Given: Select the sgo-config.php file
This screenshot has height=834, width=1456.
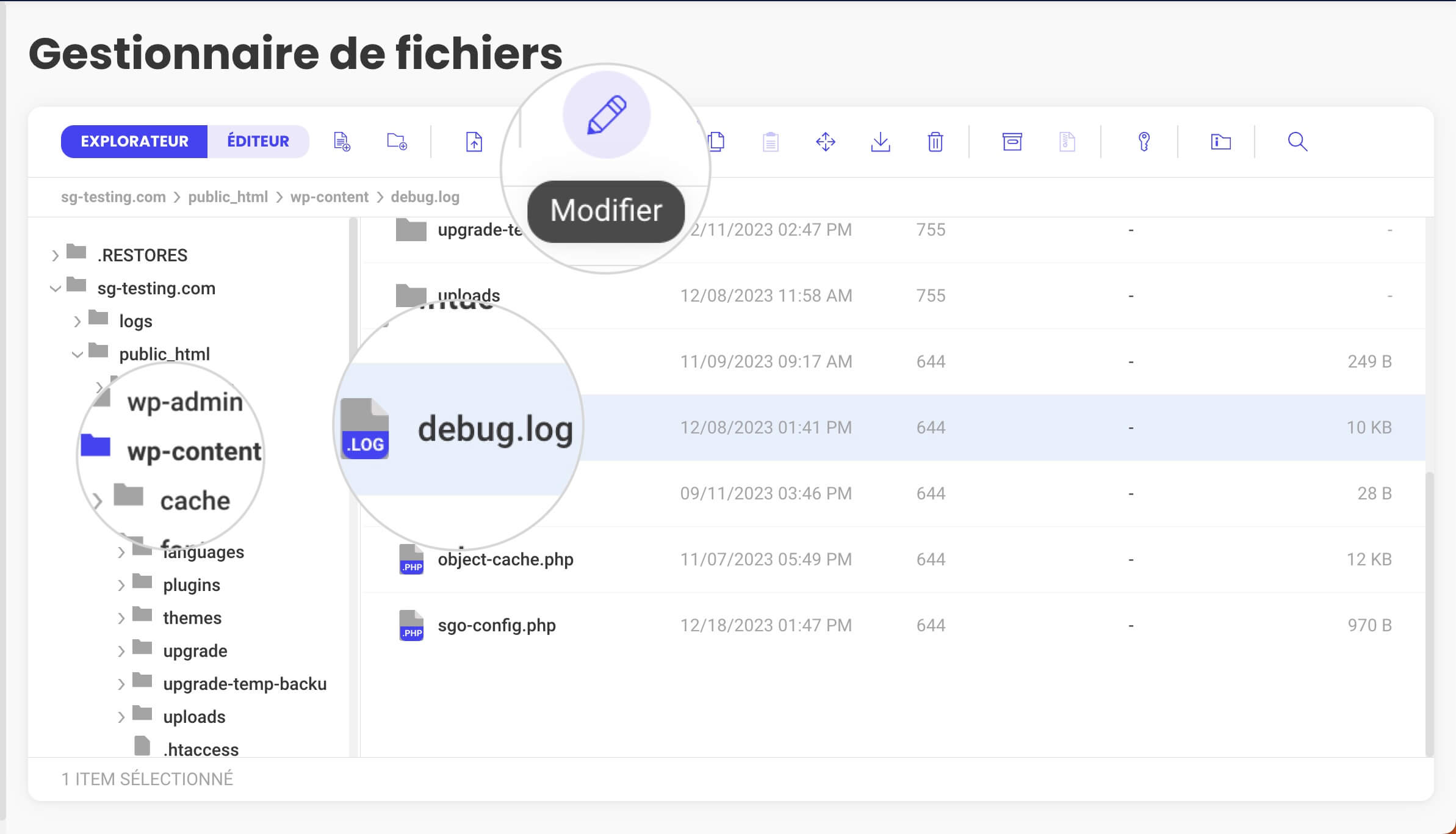Looking at the screenshot, I should (497, 625).
